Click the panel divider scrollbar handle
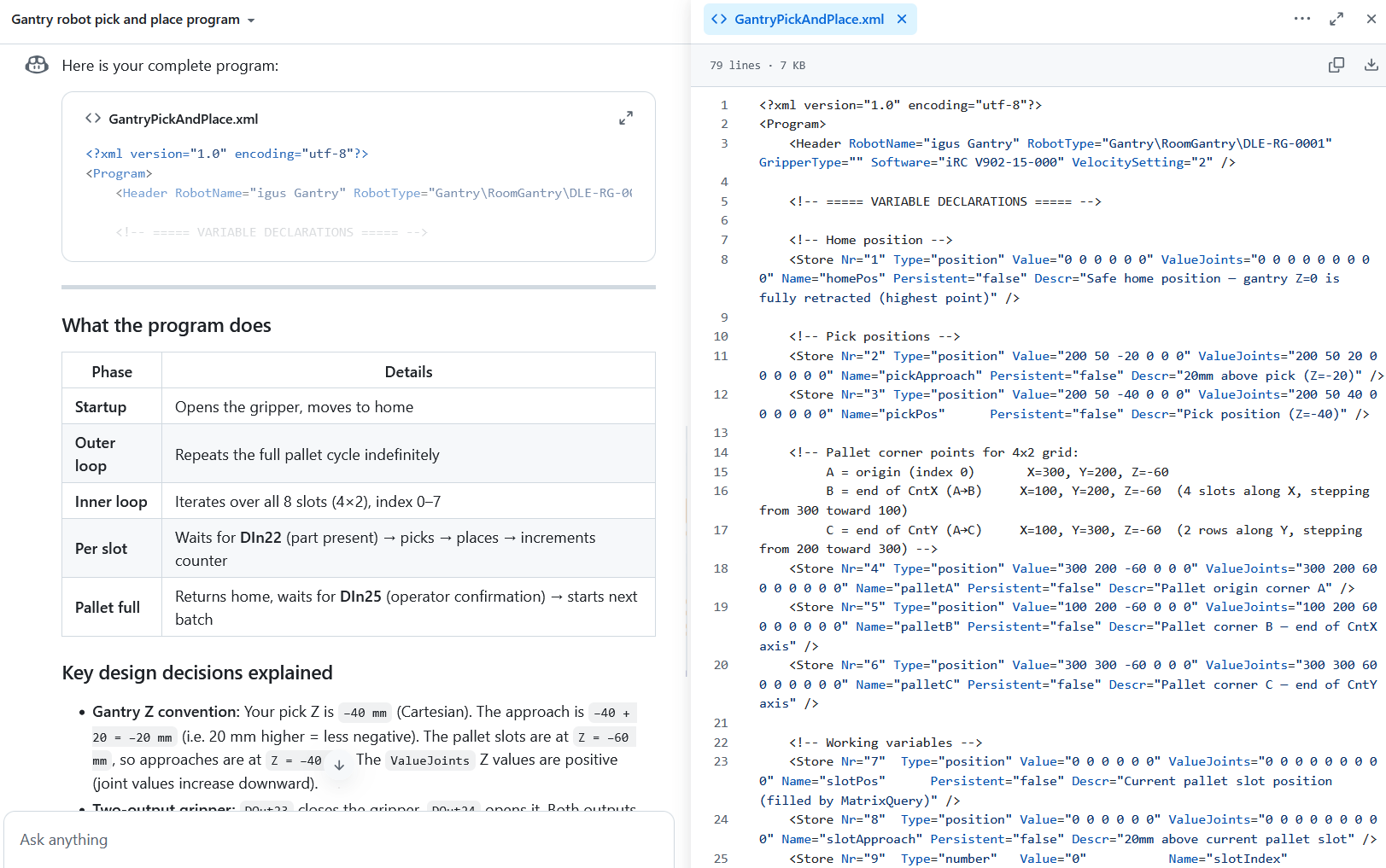Image resolution: width=1386 pixels, height=868 pixels. pyautogui.click(x=687, y=551)
